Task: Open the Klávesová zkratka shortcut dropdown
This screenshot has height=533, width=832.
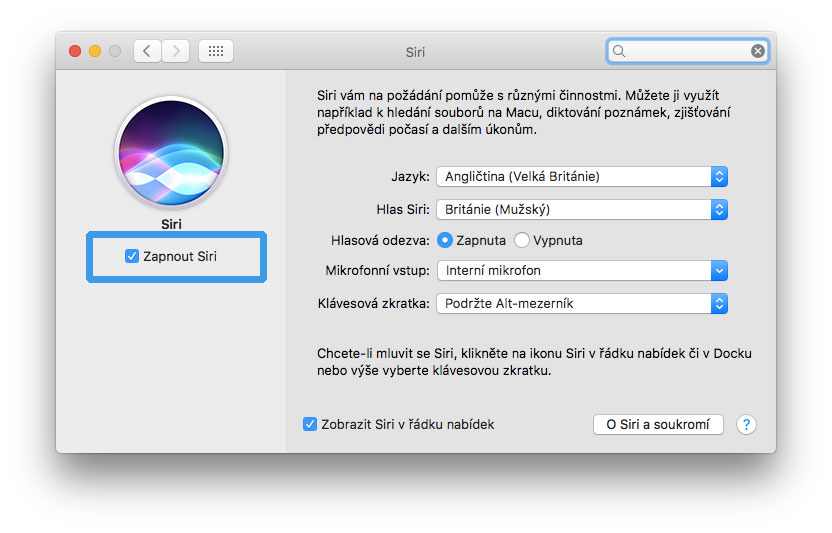Action: 581,303
